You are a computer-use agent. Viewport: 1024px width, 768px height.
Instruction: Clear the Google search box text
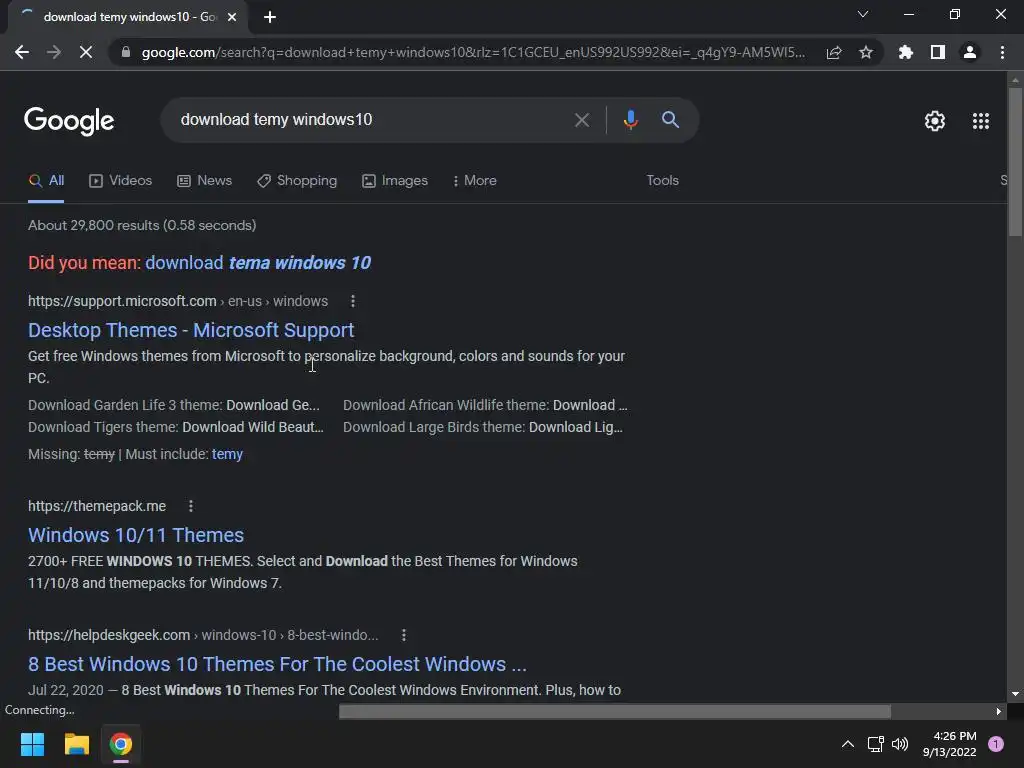click(x=581, y=120)
